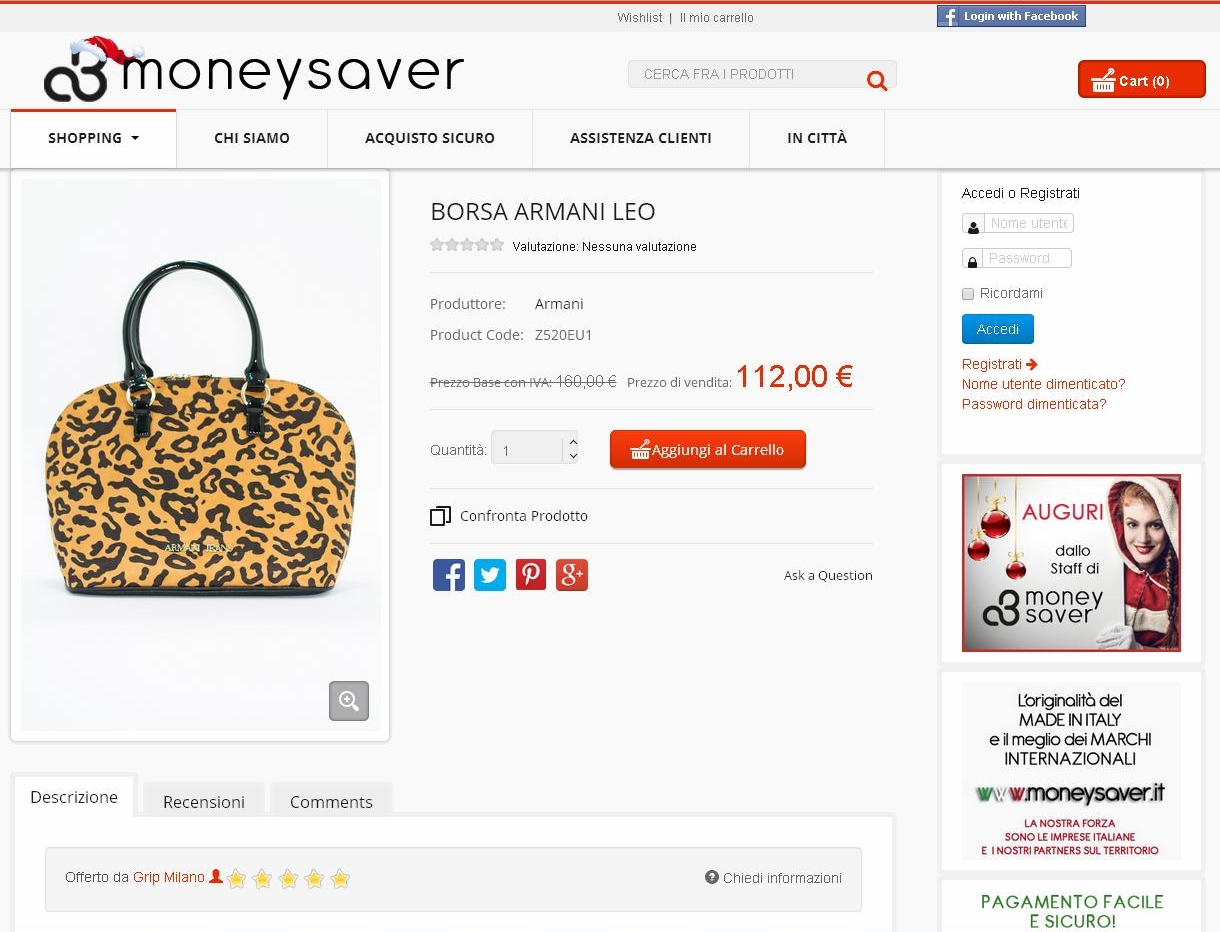
Task: Share product on Twitter icon
Action: (490, 575)
